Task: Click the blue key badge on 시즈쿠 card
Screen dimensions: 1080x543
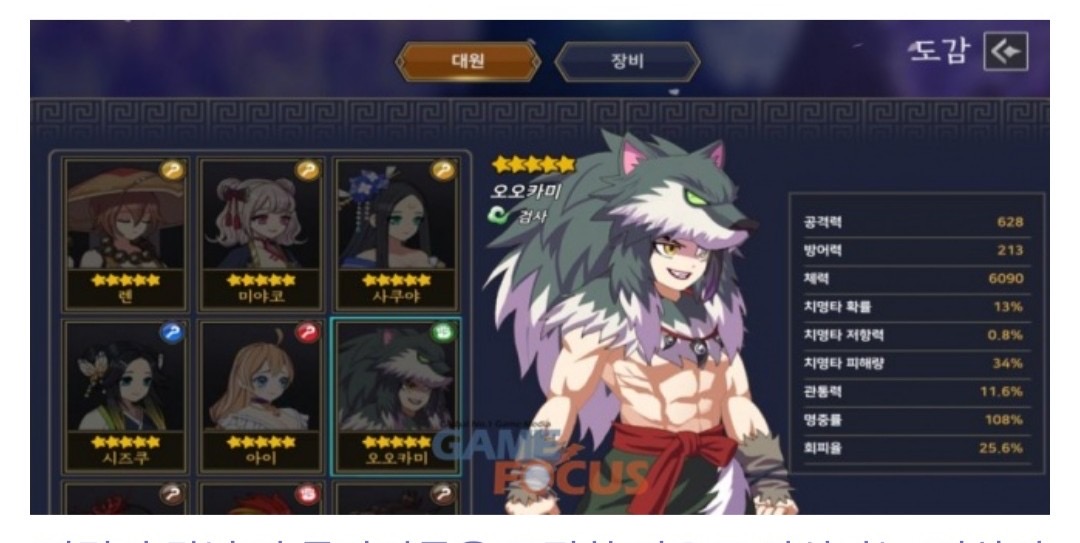Action: tap(172, 334)
